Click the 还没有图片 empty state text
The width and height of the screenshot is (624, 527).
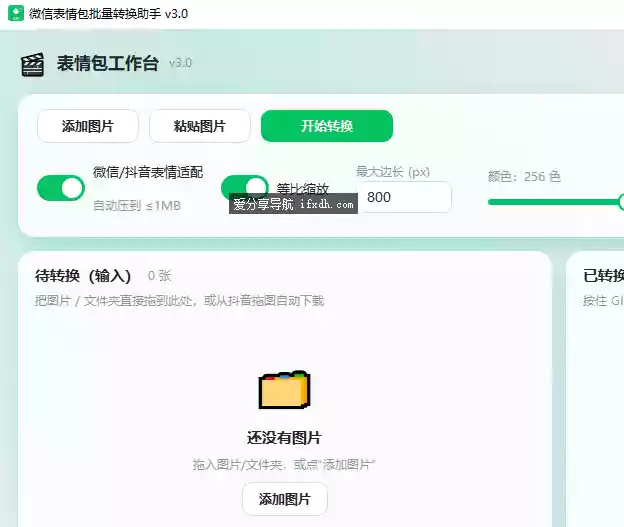click(284, 437)
